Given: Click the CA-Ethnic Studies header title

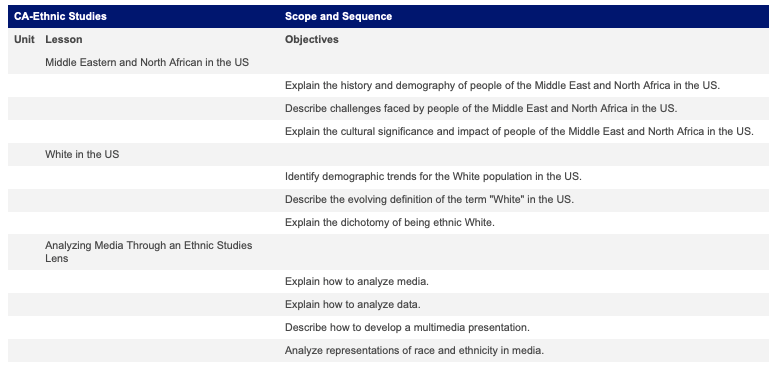Looking at the screenshot, I should (60, 16).
